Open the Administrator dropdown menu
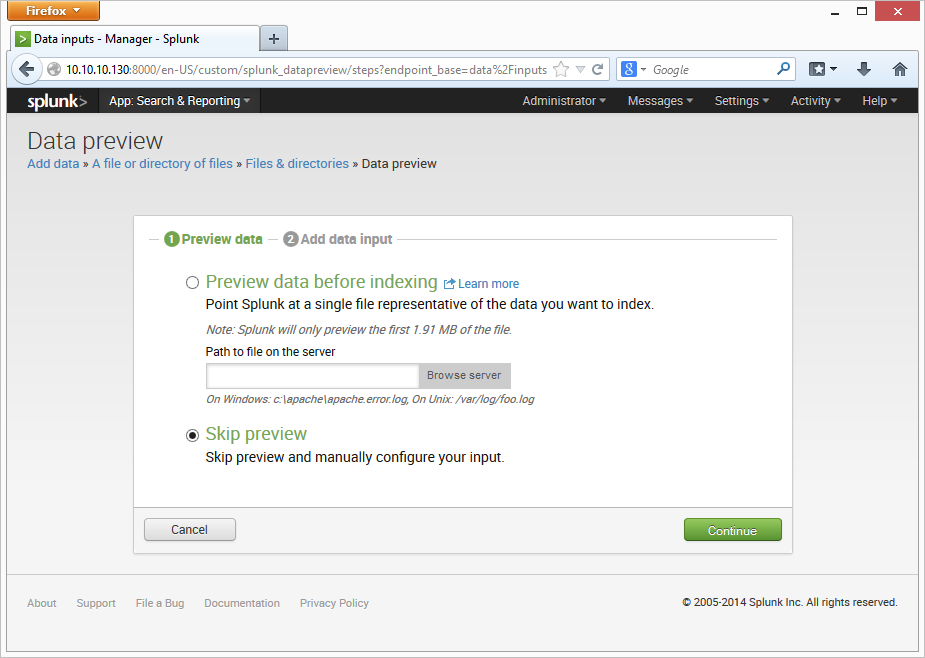The width and height of the screenshot is (925, 658). point(564,101)
